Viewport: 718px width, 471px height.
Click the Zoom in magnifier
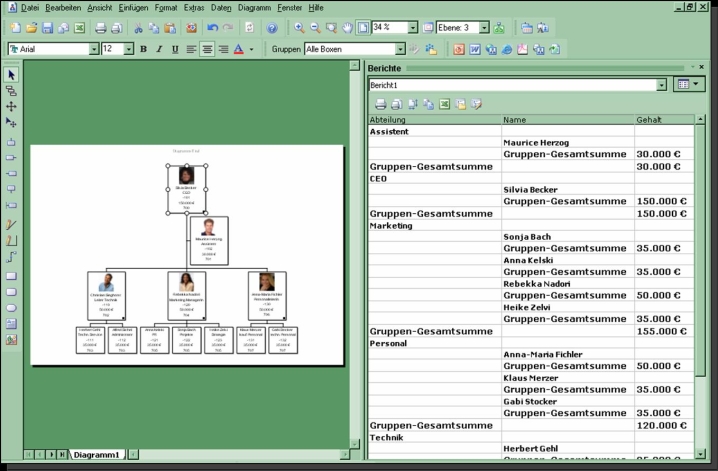(x=299, y=28)
